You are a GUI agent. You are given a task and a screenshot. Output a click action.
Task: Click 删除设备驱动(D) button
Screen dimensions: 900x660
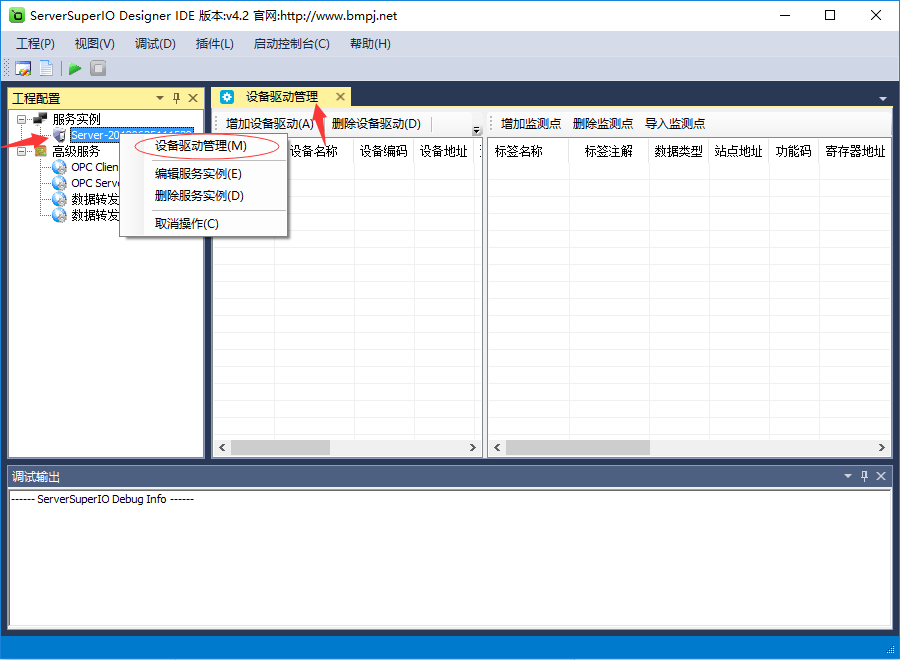click(376, 124)
